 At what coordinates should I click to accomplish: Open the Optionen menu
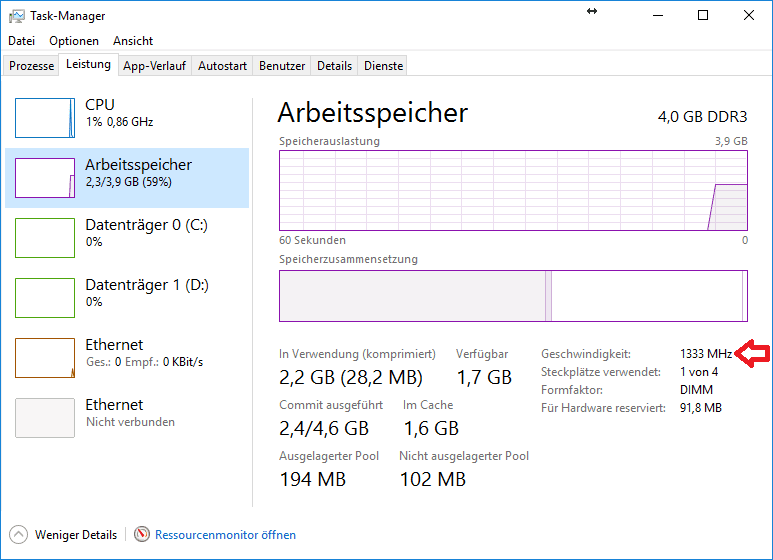pos(74,41)
